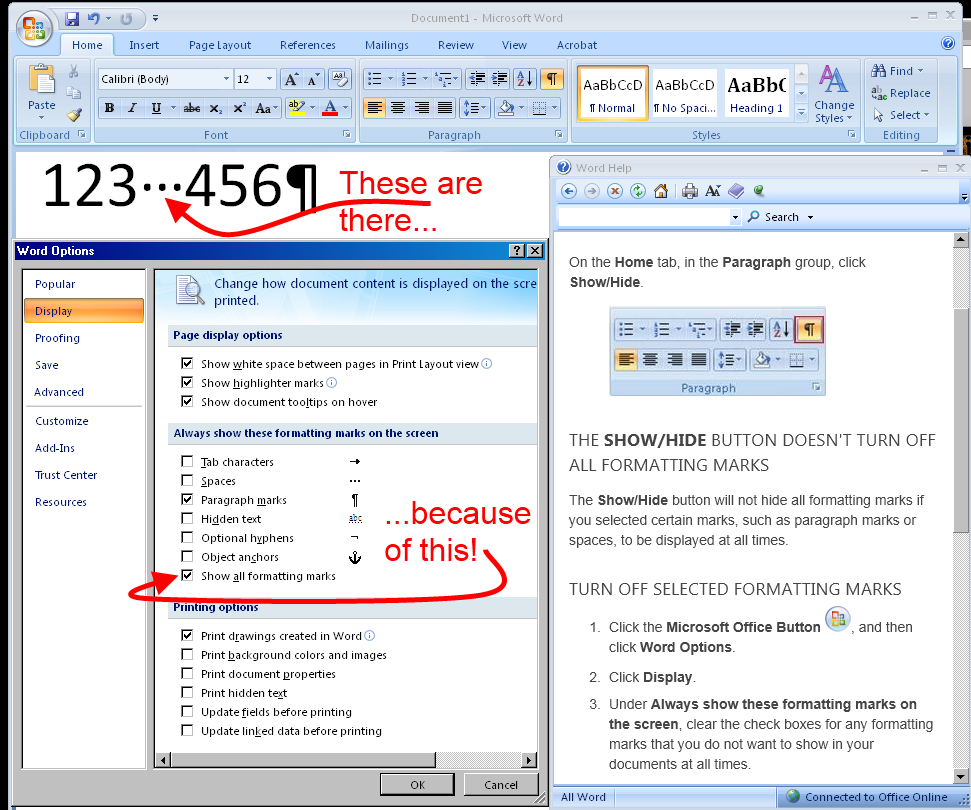Clear formatting in Font group
Image resolution: width=971 pixels, height=810 pixels.
pyautogui.click(x=339, y=79)
